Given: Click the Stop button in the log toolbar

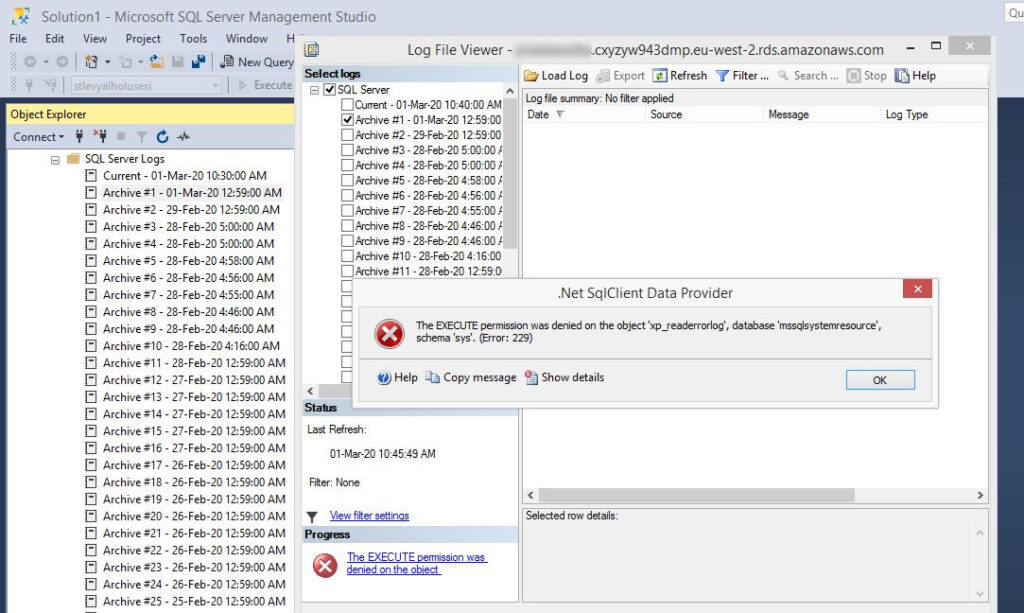Looking at the screenshot, I should click(867, 76).
